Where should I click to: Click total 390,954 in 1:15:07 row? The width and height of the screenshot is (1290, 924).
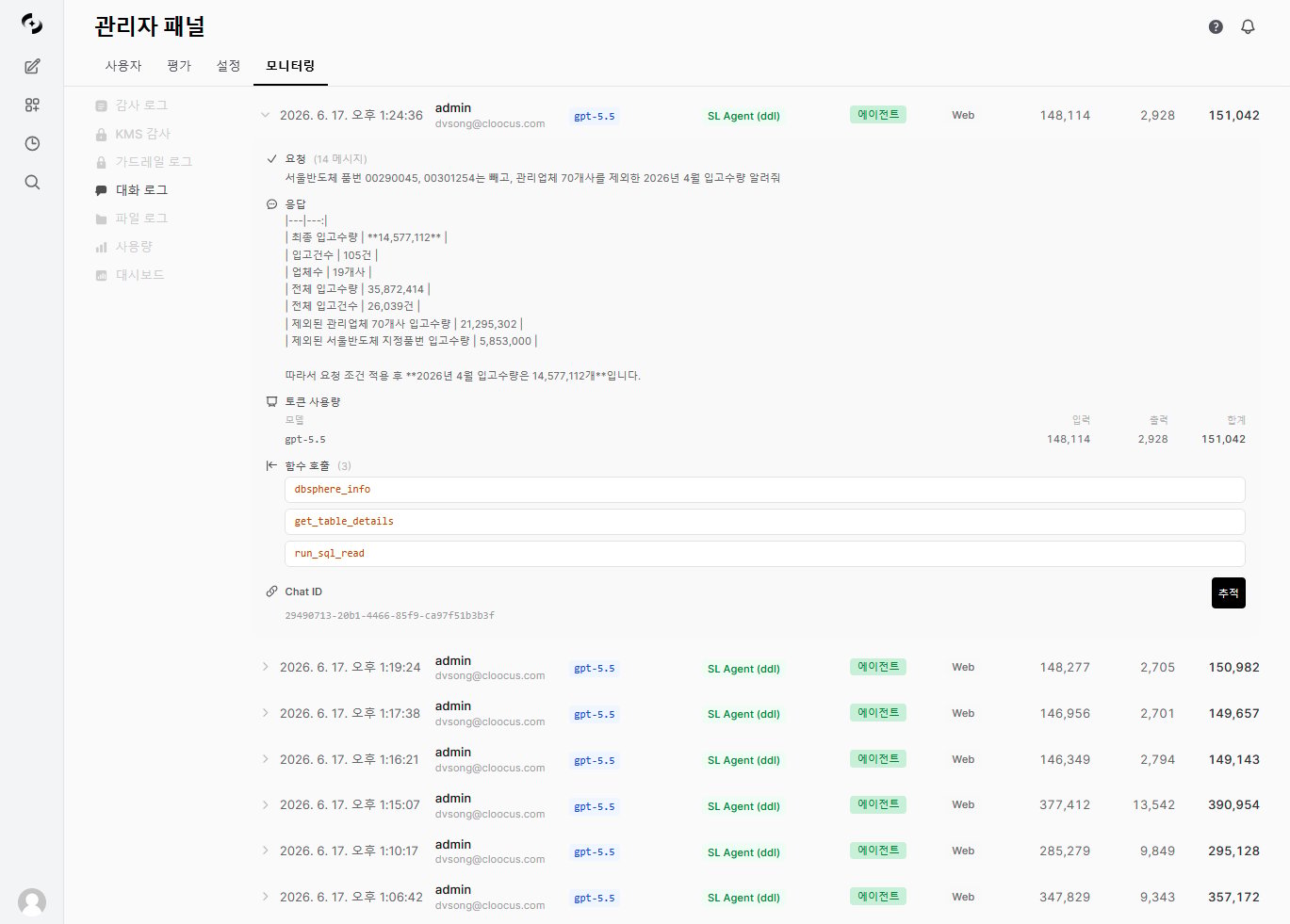click(x=1233, y=805)
